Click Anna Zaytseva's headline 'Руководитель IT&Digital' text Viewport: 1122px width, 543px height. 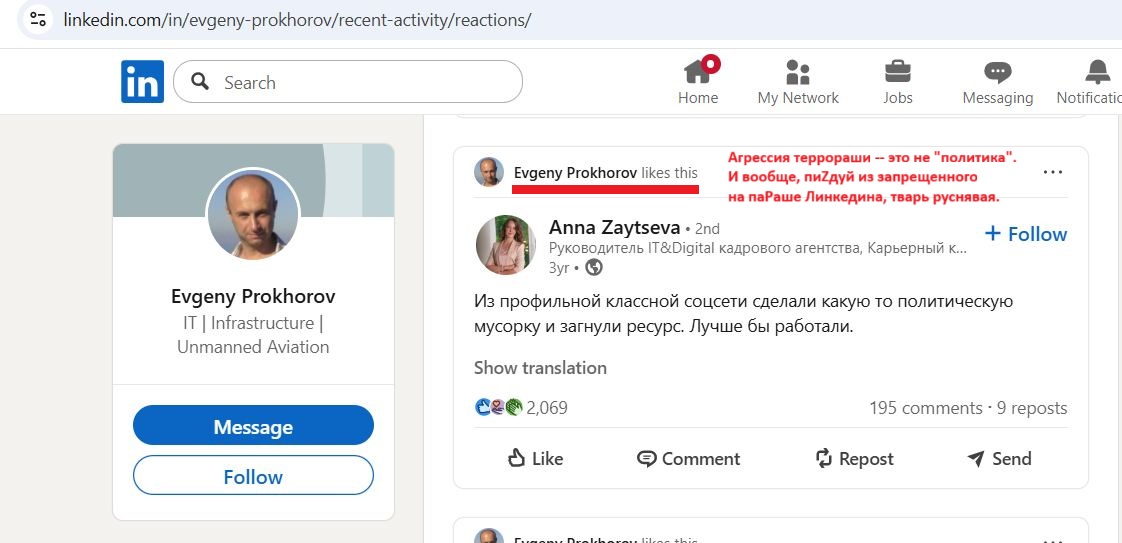(758, 249)
